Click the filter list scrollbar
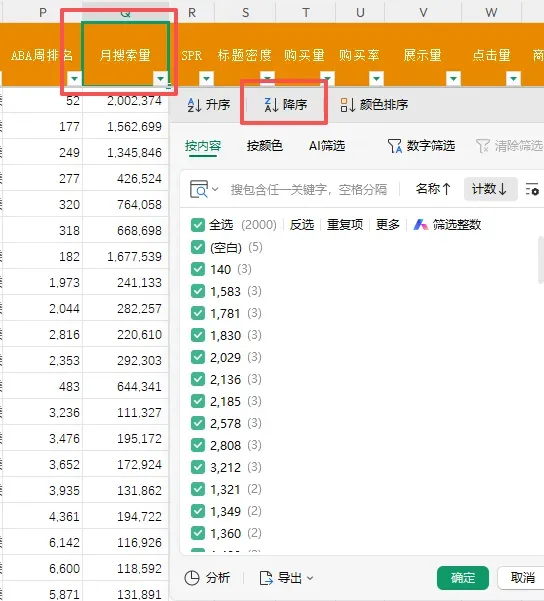The height and width of the screenshot is (601, 544). click(x=541, y=259)
